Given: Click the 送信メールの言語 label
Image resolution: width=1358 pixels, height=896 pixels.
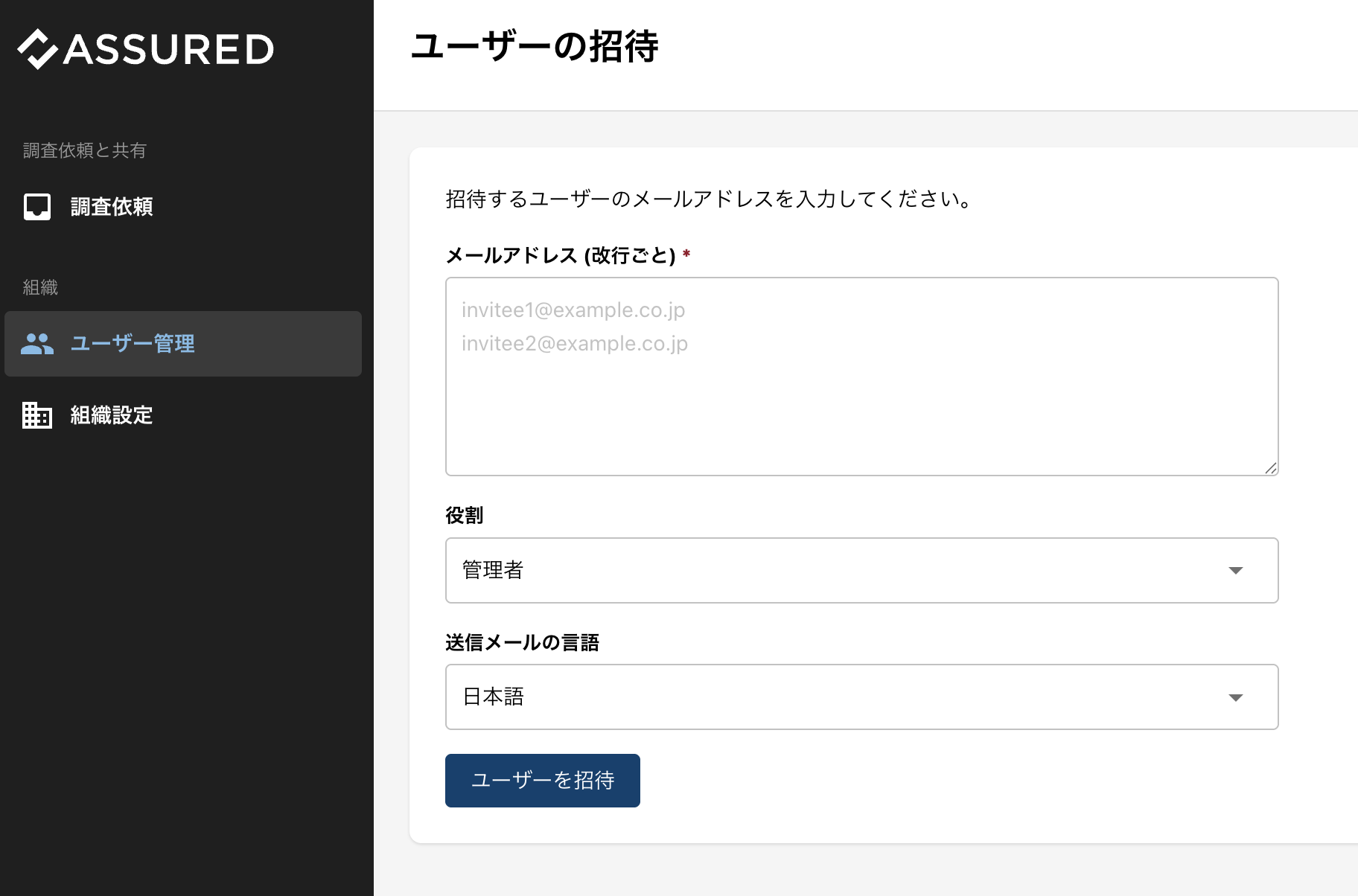Looking at the screenshot, I should pos(523,642).
